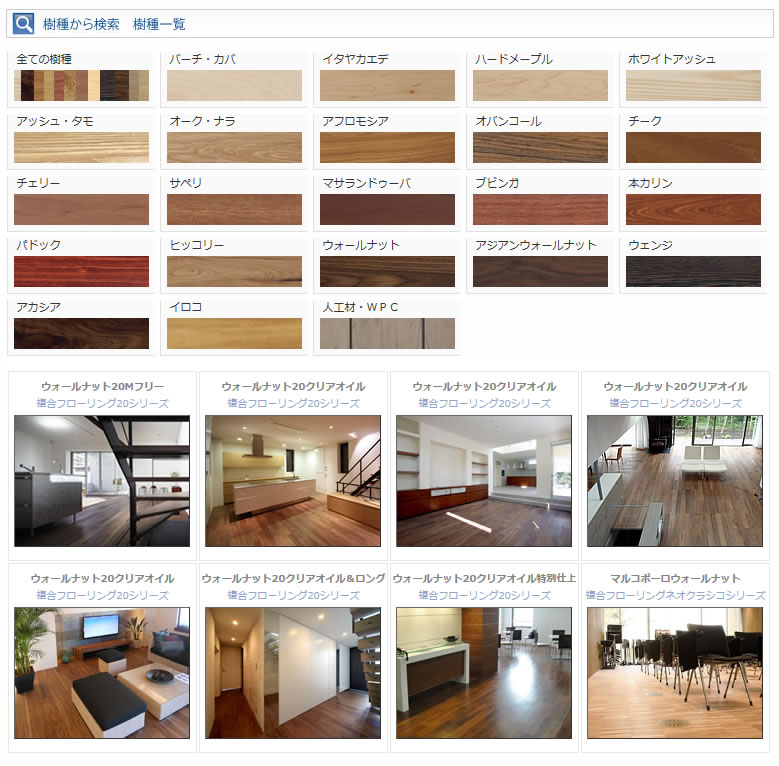Open the 樹種から検索 樹種一覧 heading link
This screenshot has height=766, width=779.
point(114,24)
